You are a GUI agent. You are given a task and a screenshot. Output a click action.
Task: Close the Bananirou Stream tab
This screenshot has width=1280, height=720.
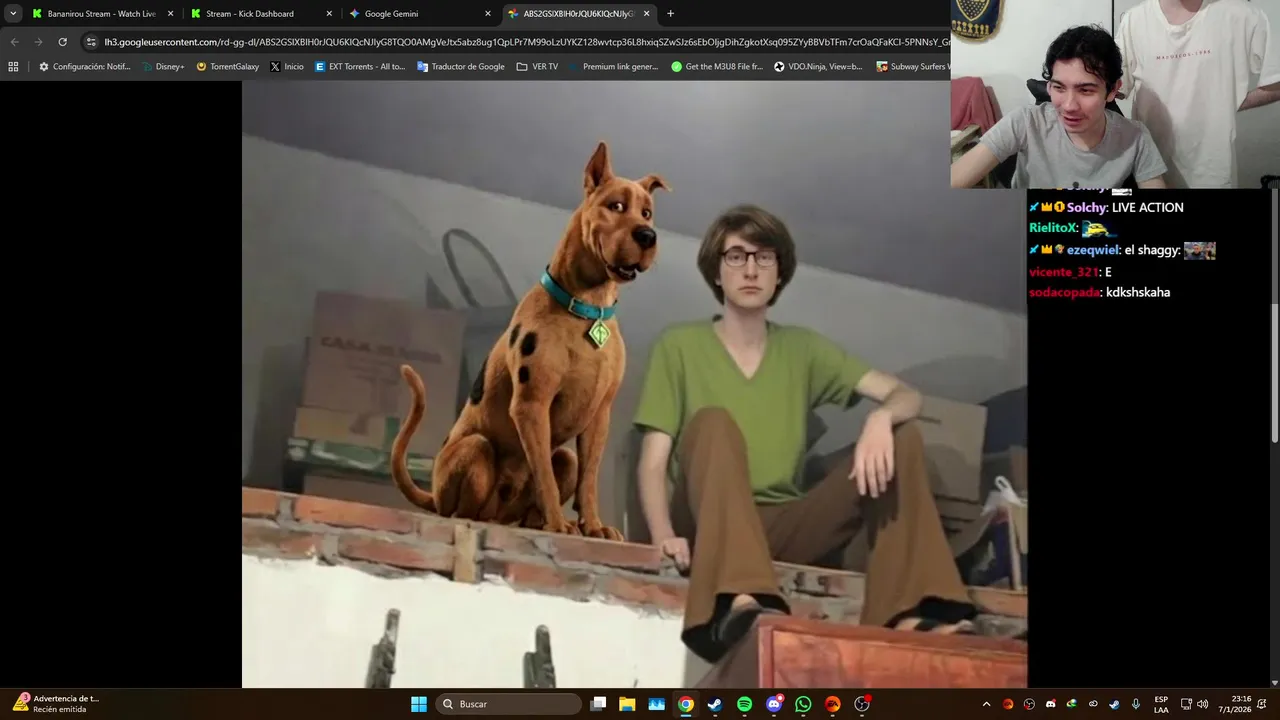[170, 14]
